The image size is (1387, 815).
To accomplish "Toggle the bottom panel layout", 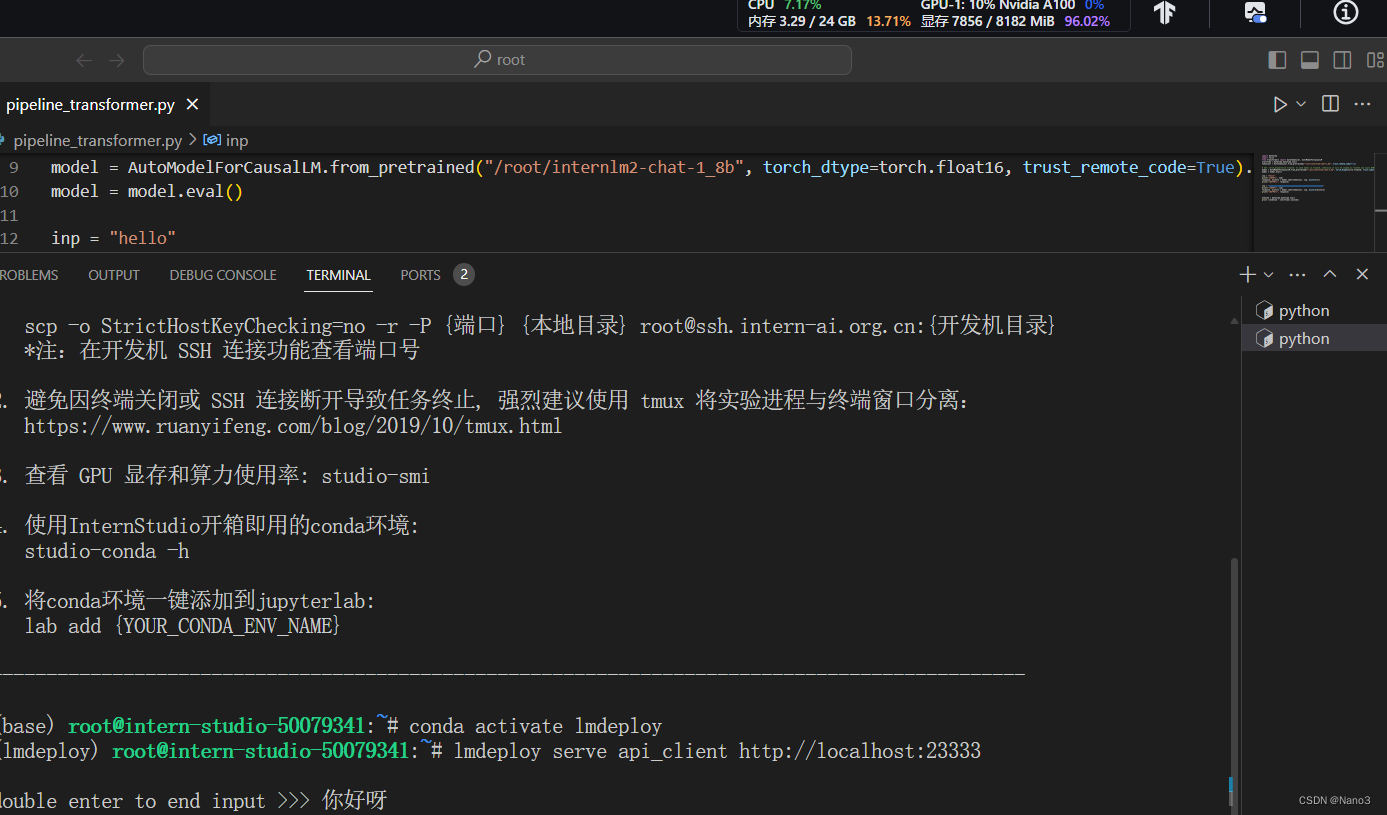I will click(1310, 60).
